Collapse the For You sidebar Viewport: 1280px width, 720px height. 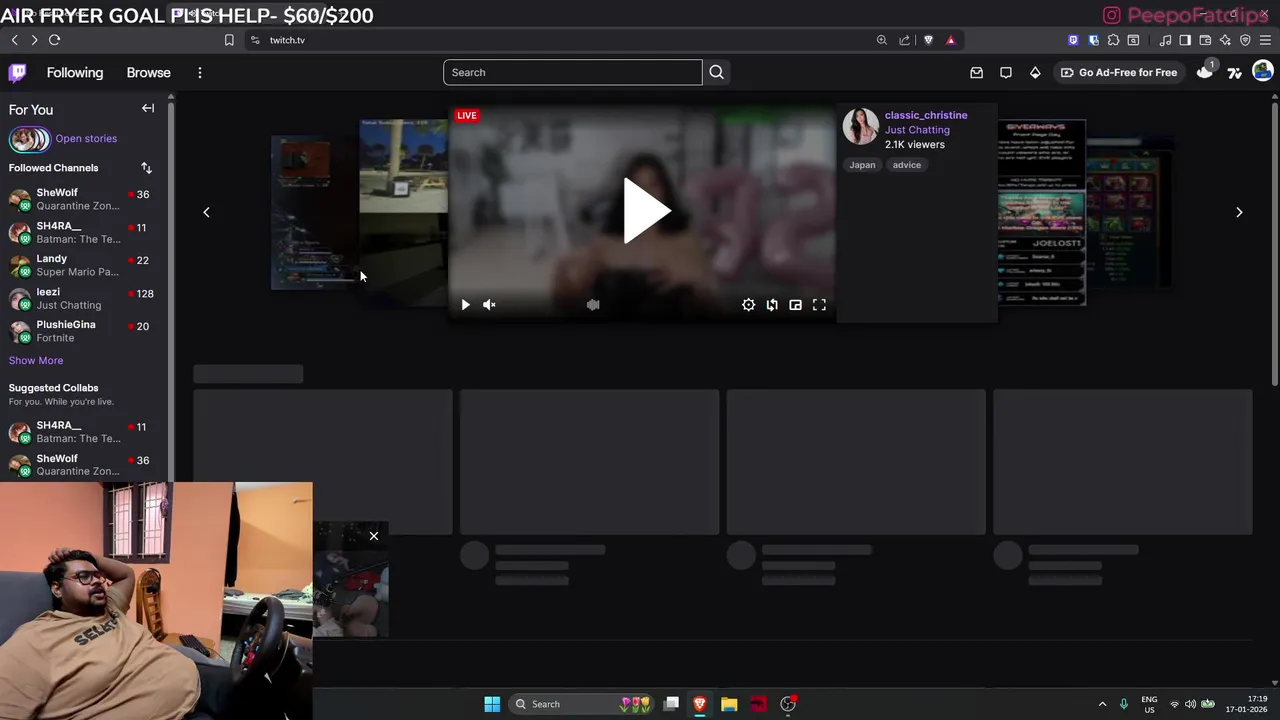(x=148, y=108)
